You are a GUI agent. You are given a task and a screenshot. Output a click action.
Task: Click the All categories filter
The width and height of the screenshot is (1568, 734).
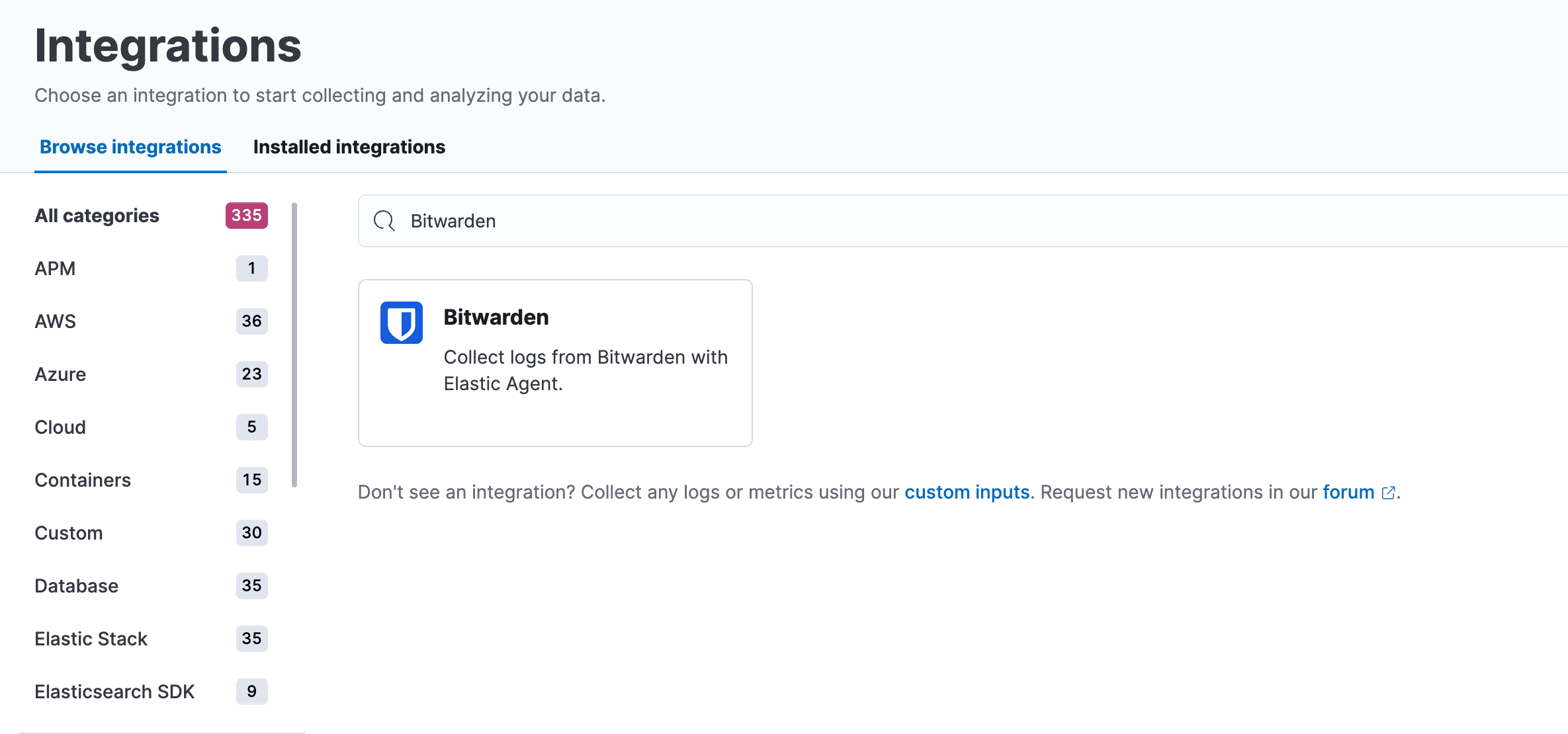click(97, 214)
